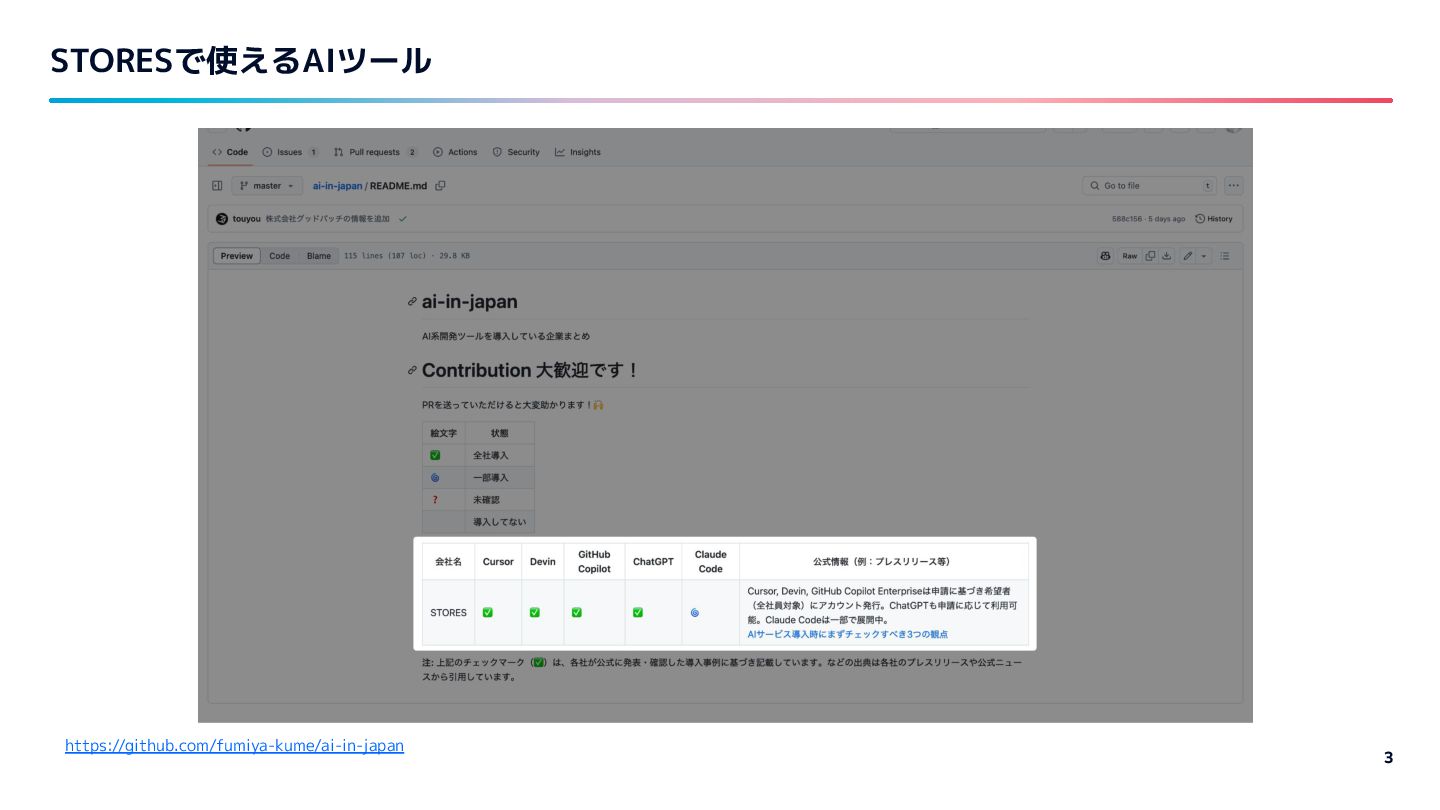1440x810 pixels.
Task: Click the Cursor column header
Action: click(x=498, y=562)
